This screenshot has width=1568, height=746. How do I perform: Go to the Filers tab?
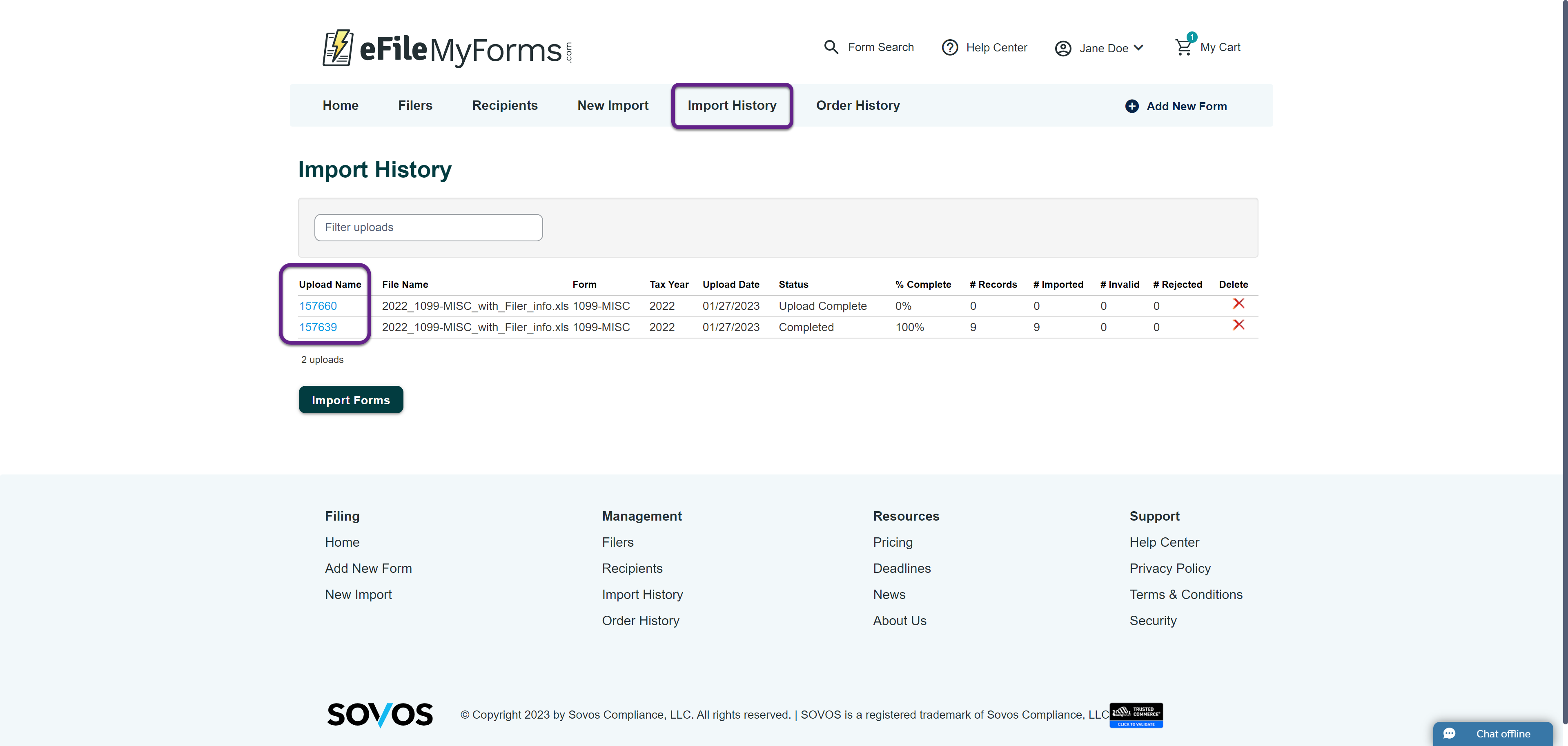pyautogui.click(x=415, y=105)
